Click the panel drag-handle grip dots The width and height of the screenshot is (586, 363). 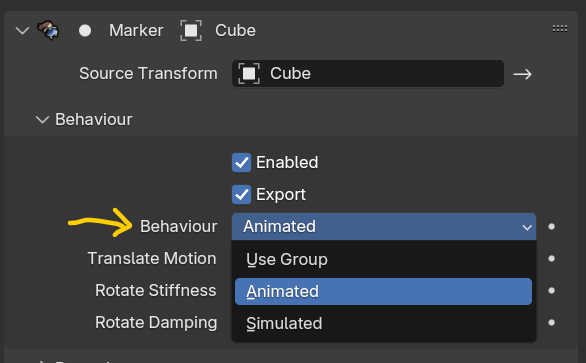(560, 28)
